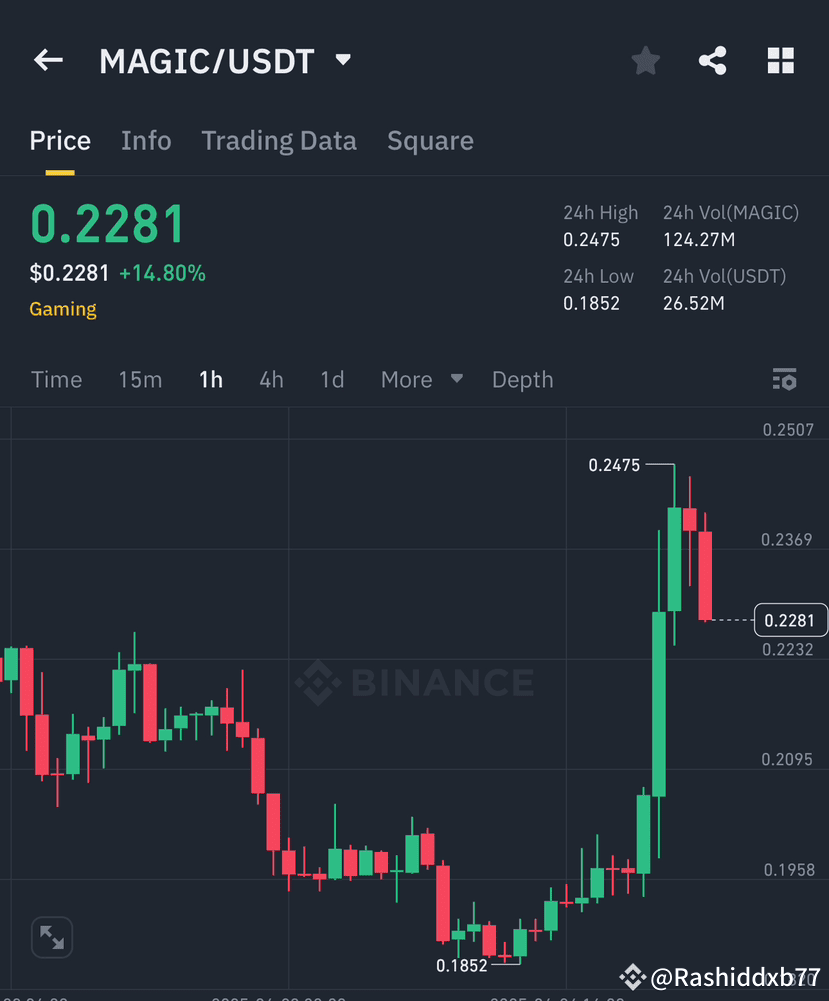Expand the chart using the fullscreen icon

[51, 937]
